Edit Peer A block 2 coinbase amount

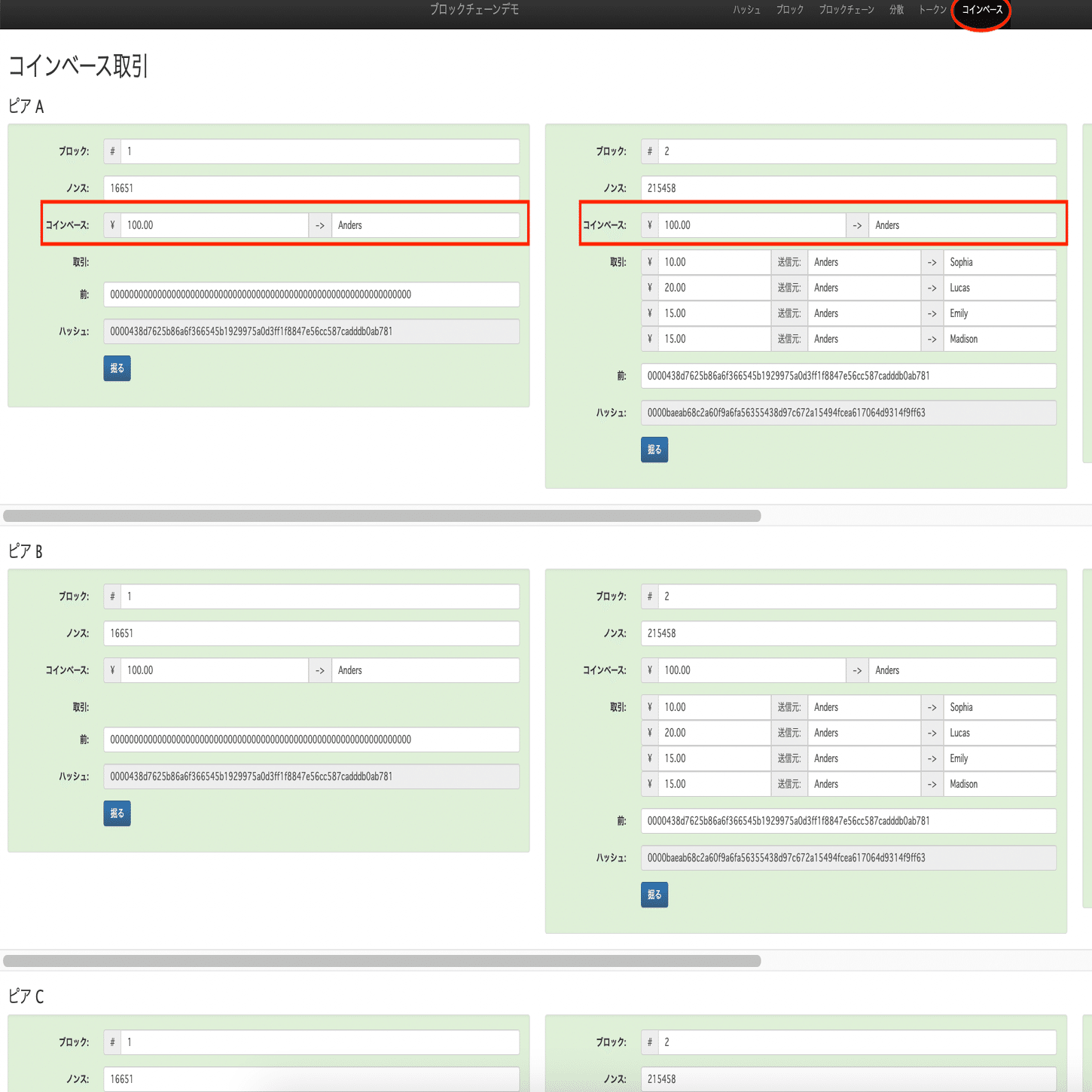click(x=752, y=225)
